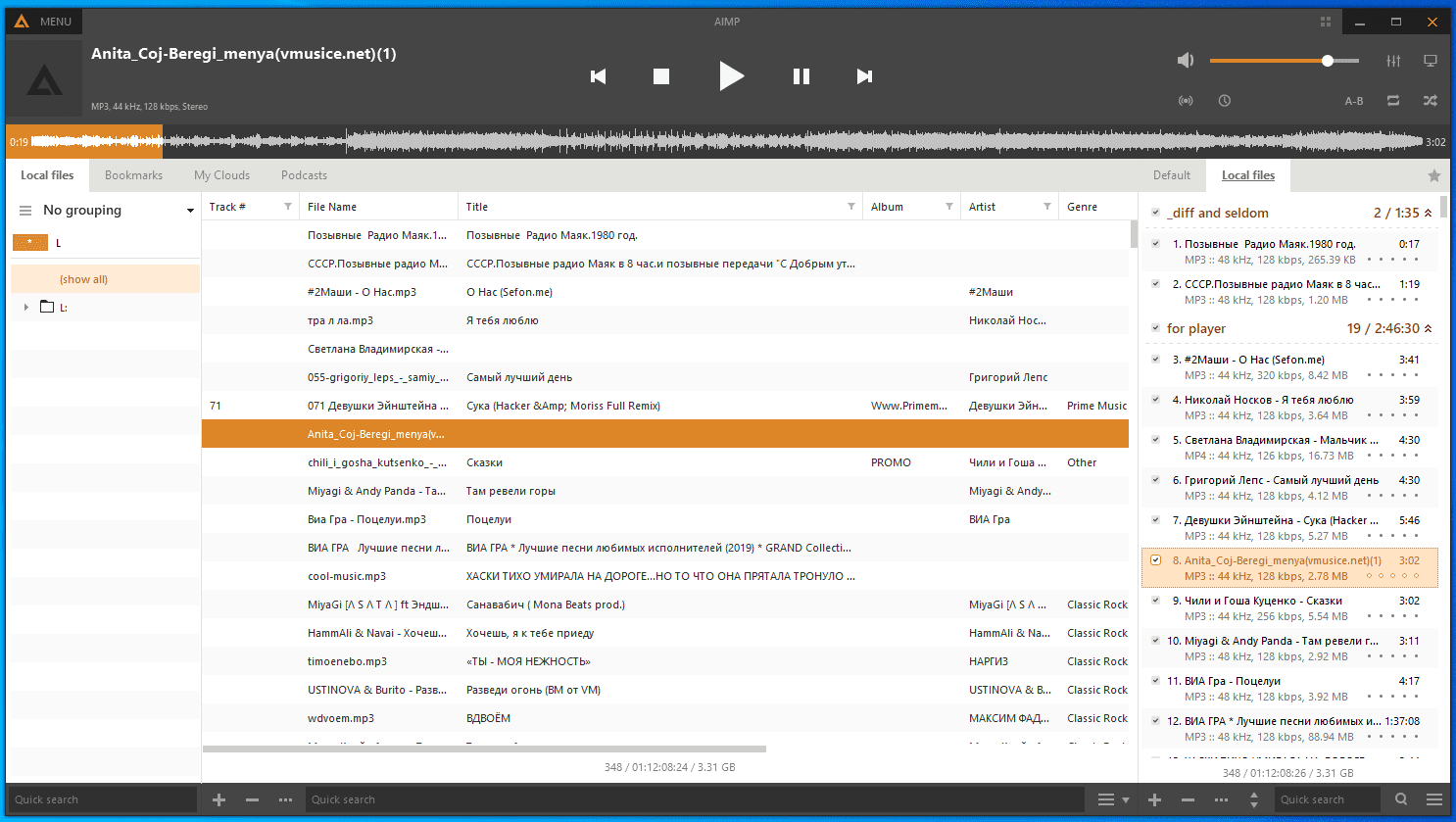Open the AIMP MENU button

tap(44, 22)
